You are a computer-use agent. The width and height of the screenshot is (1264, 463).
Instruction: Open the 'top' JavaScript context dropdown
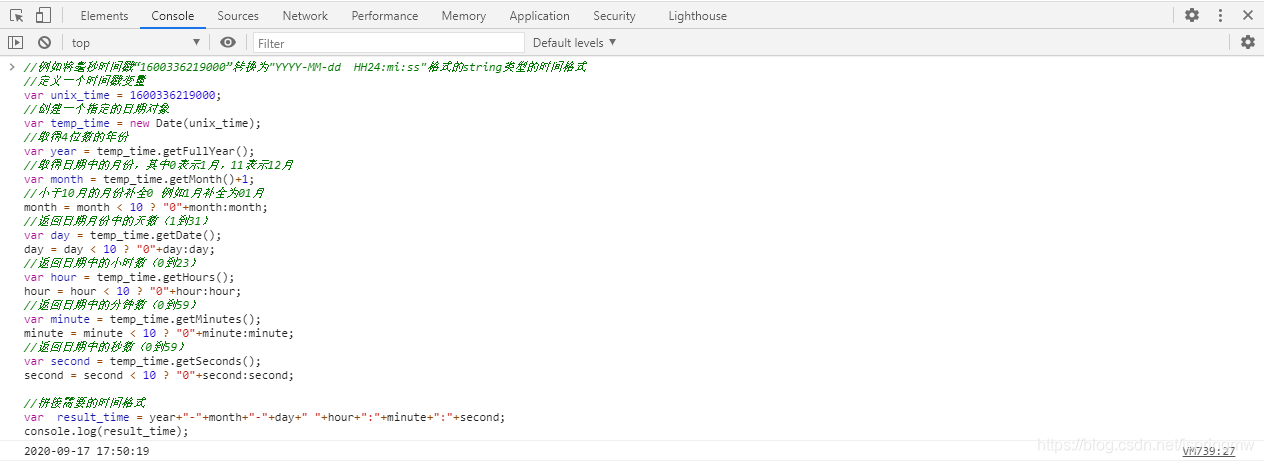pos(136,42)
